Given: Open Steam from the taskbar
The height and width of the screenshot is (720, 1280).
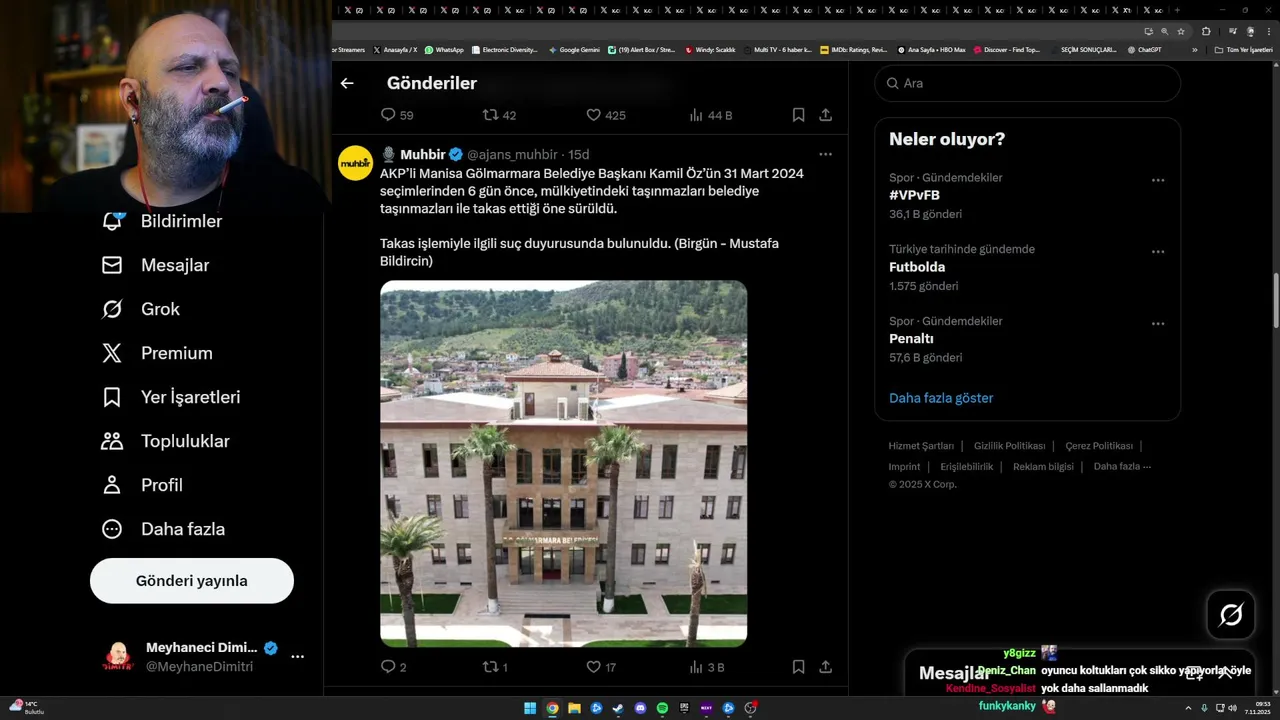Looking at the screenshot, I should coord(618,708).
